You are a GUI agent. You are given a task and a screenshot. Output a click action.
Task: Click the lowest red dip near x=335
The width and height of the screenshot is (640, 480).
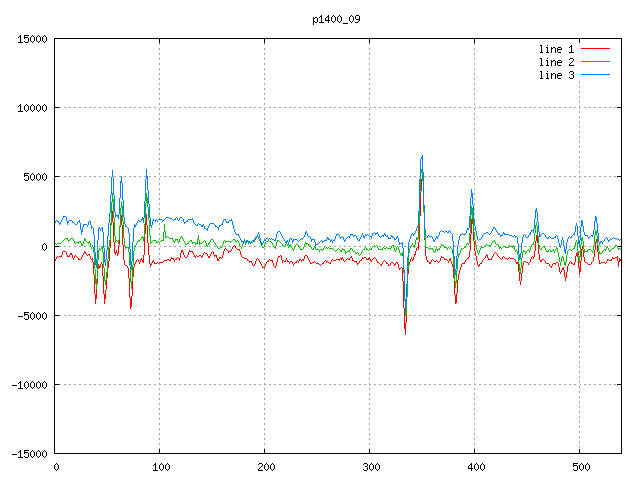405,332
